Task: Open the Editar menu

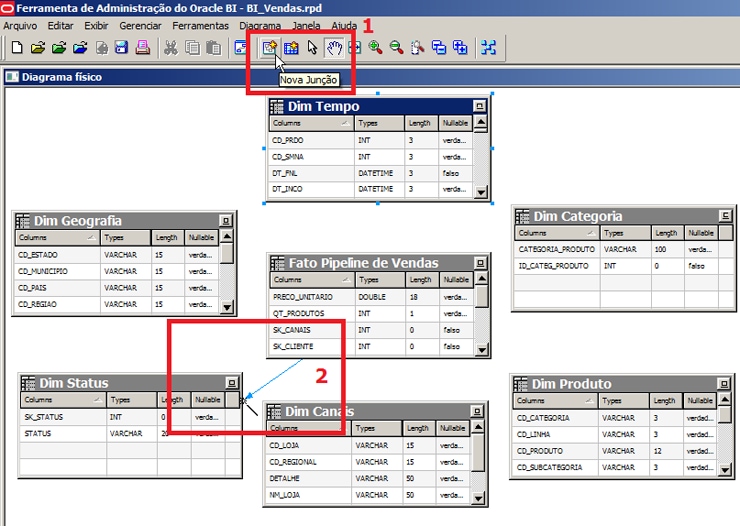Action: (x=60, y=26)
